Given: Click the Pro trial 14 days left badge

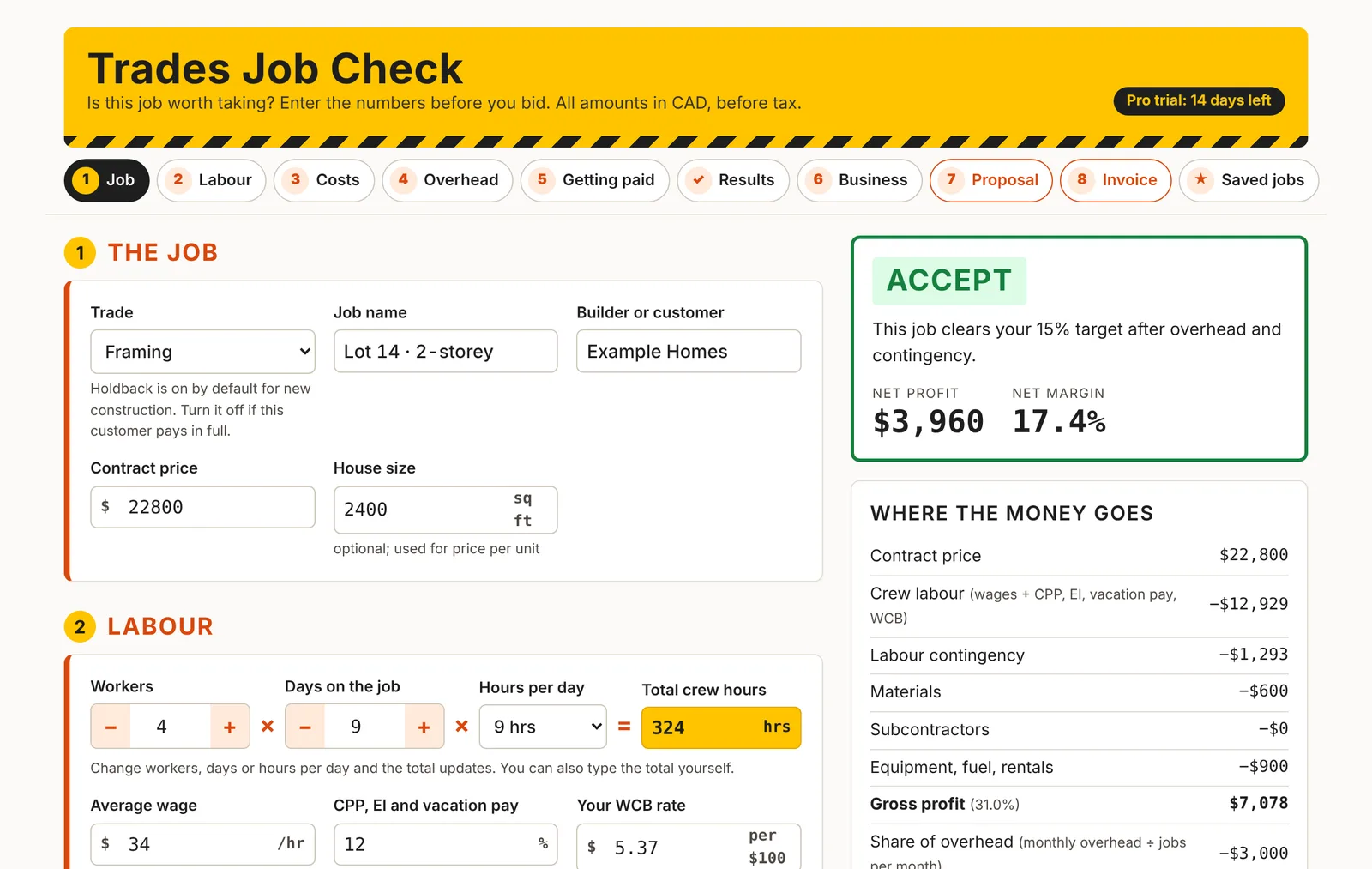Looking at the screenshot, I should tap(1199, 100).
